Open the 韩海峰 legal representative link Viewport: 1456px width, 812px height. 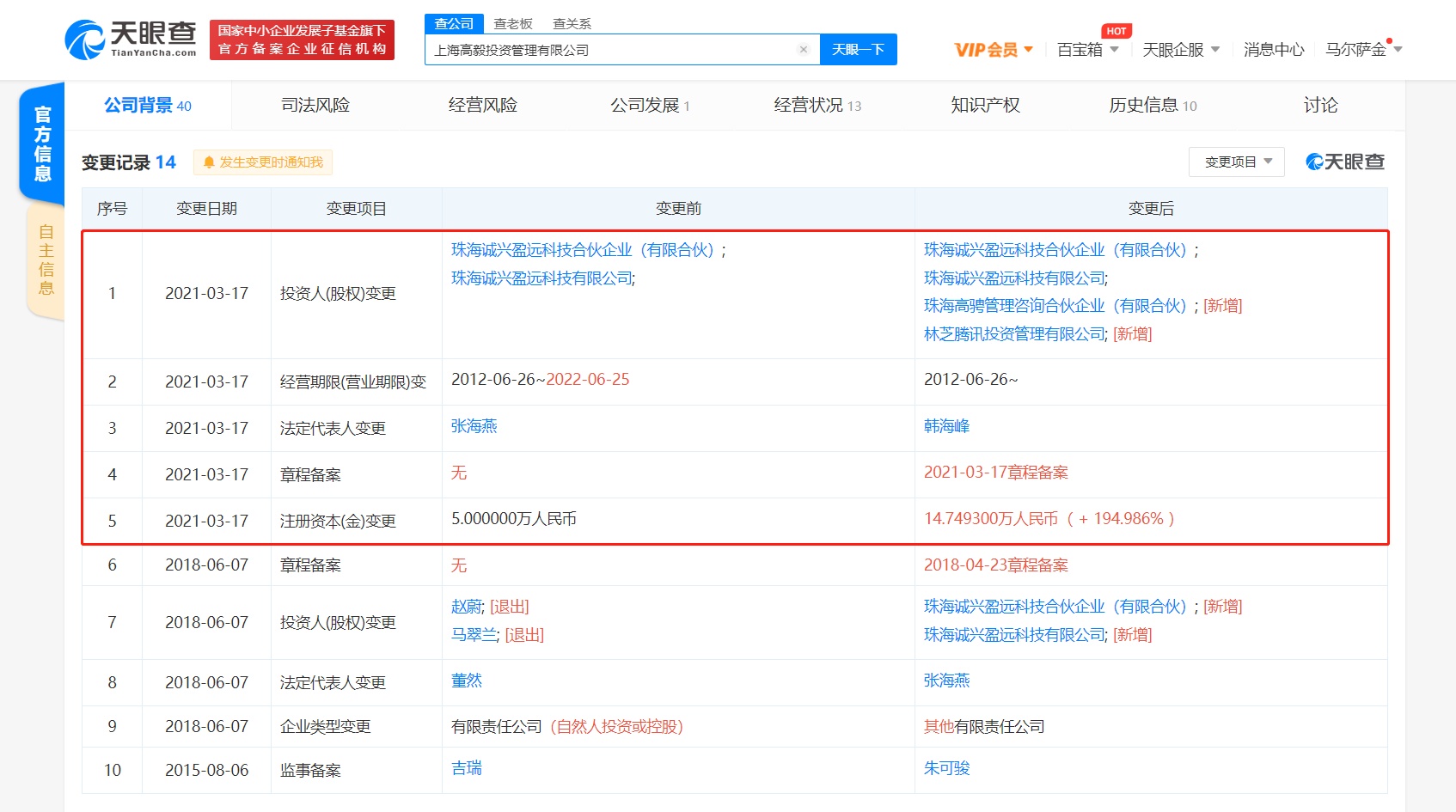click(x=946, y=426)
